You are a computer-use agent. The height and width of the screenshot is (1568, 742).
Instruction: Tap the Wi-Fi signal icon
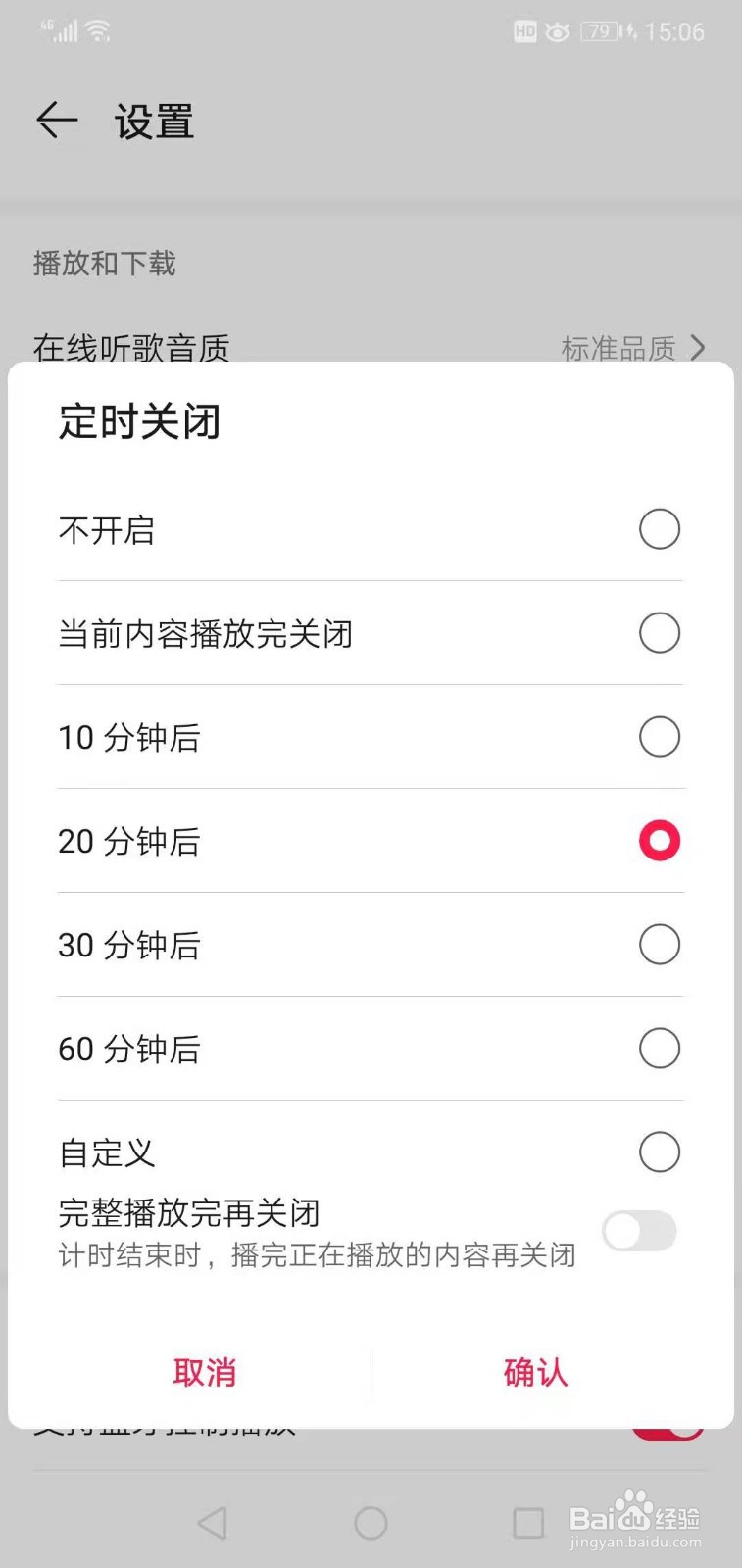[98, 31]
